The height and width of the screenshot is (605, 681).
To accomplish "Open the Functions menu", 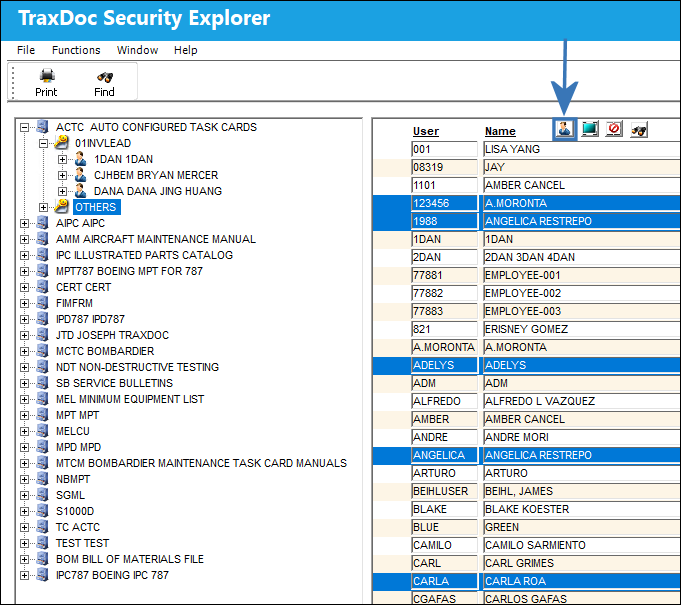I will 76,50.
